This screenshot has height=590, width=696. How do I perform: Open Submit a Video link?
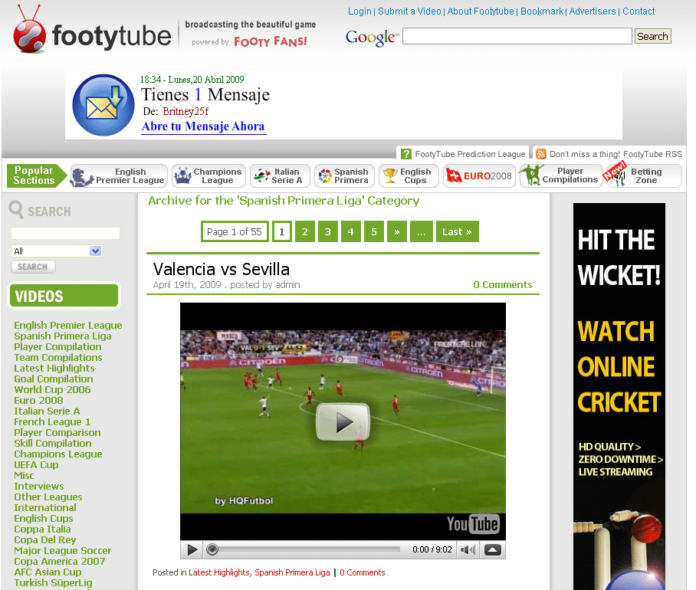(x=409, y=12)
